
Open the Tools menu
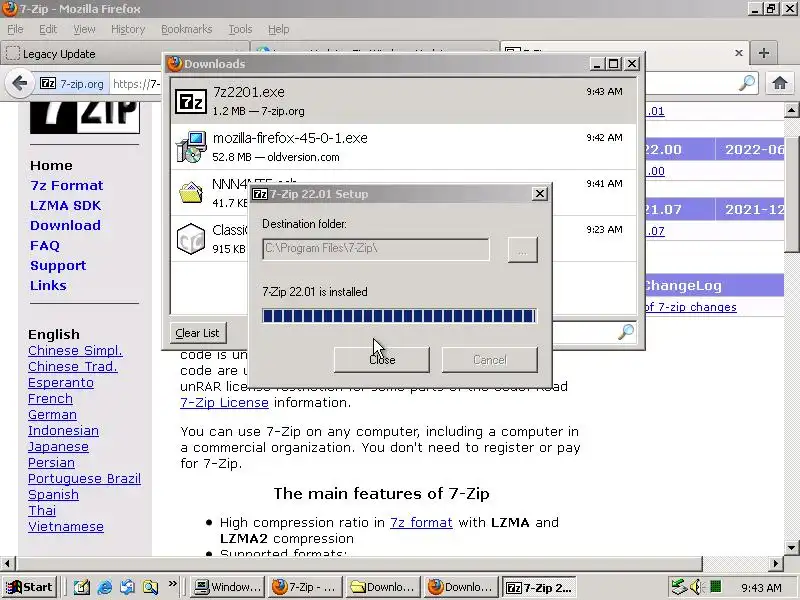coord(240,29)
